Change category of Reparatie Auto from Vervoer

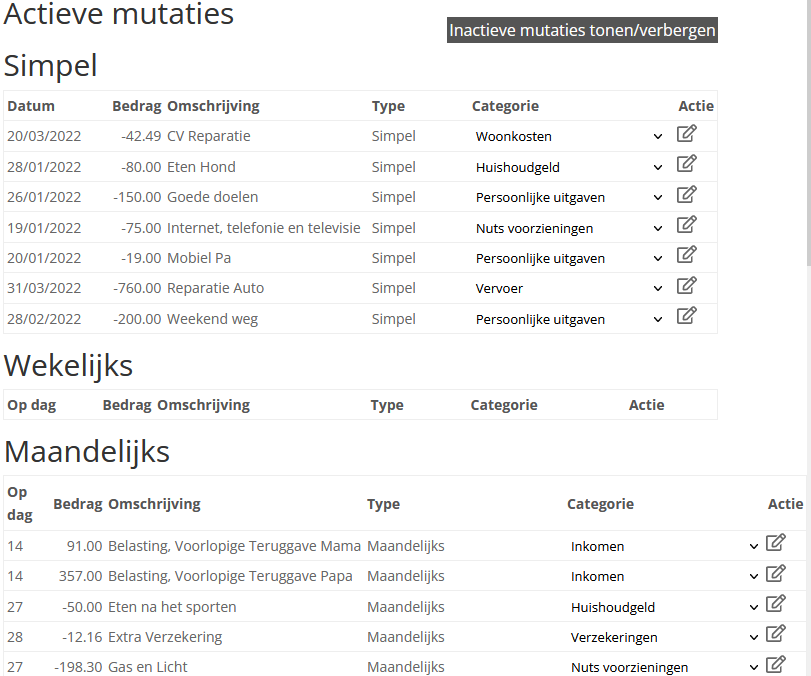[568, 289]
